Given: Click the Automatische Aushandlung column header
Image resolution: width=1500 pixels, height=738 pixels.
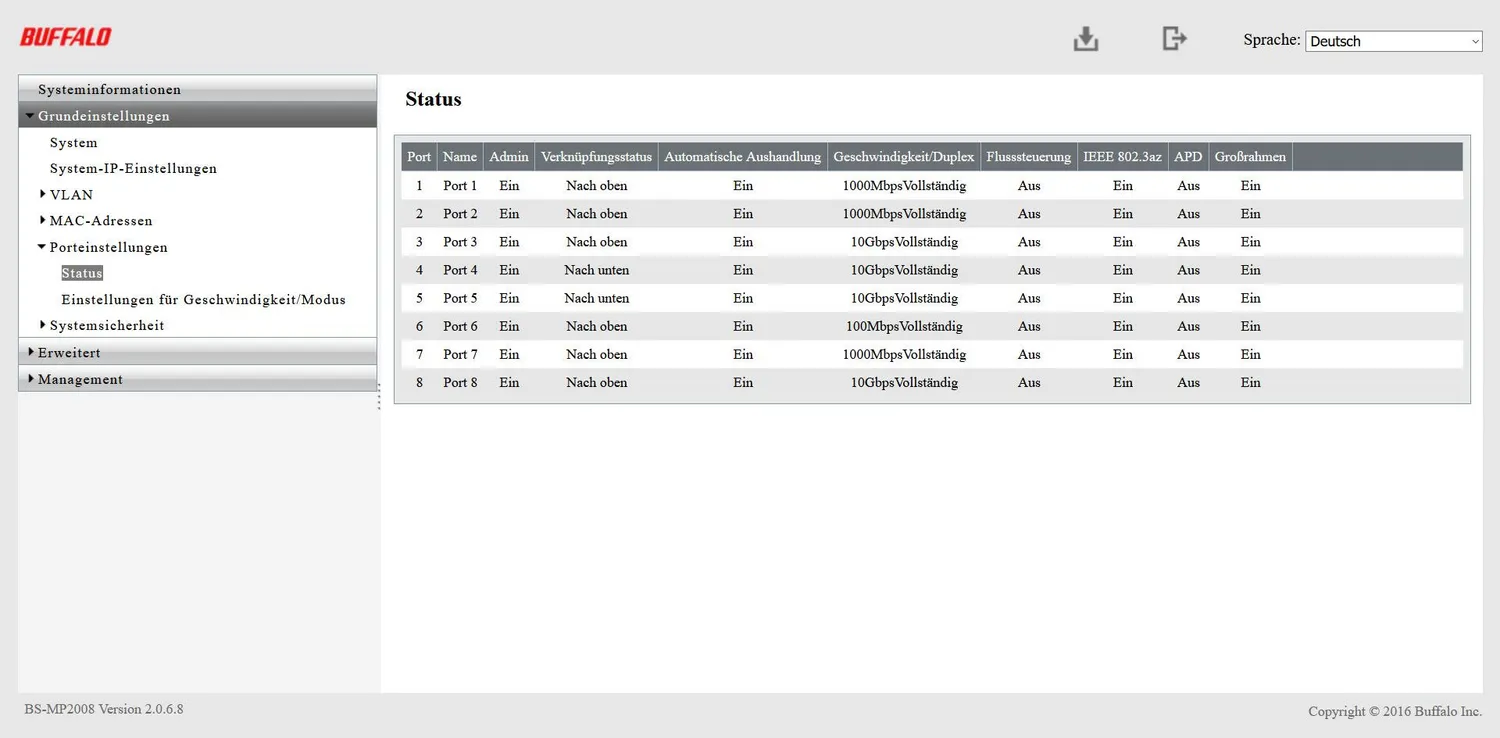Looking at the screenshot, I should point(743,157).
